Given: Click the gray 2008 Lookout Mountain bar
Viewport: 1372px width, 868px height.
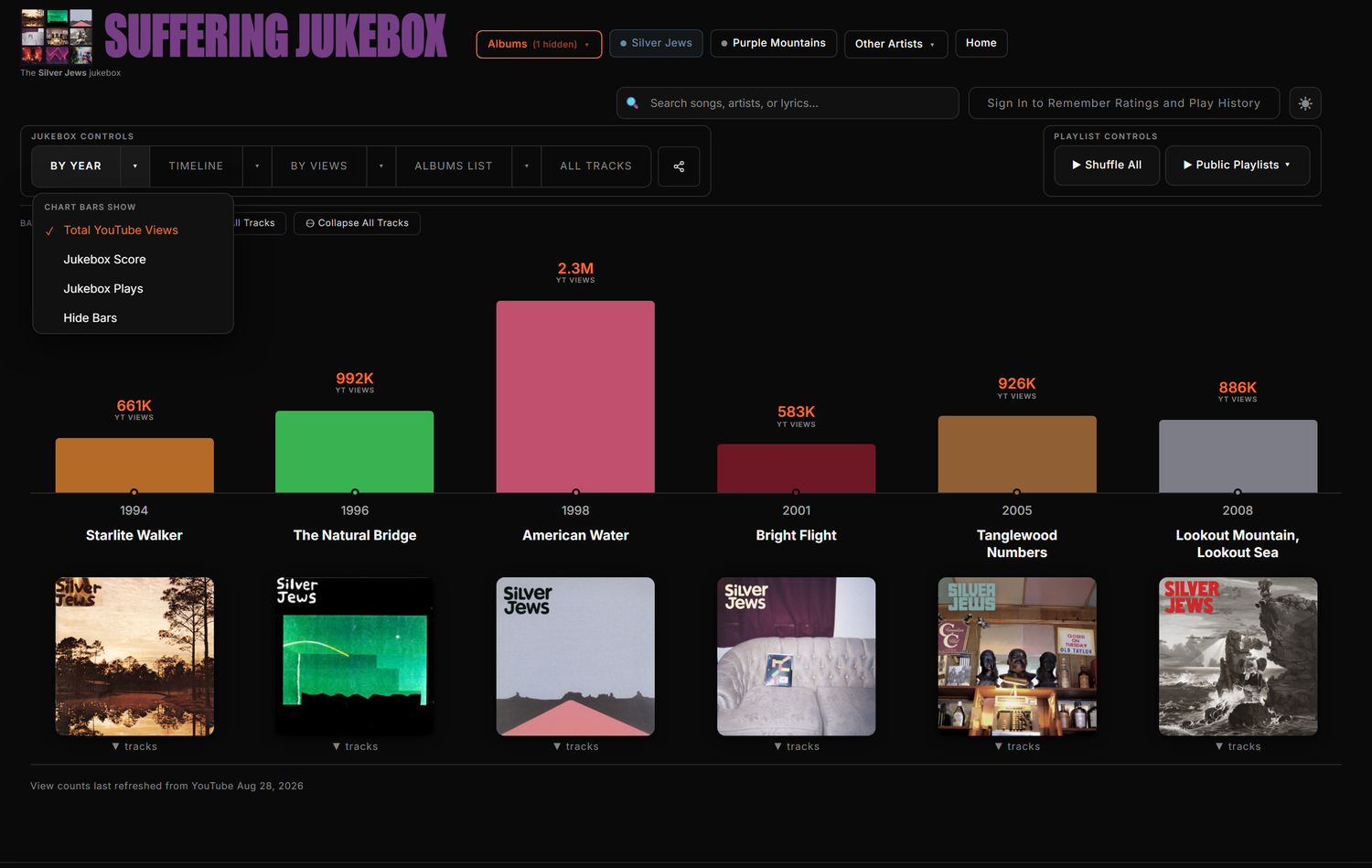Looking at the screenshot, I should [1238, 456].
